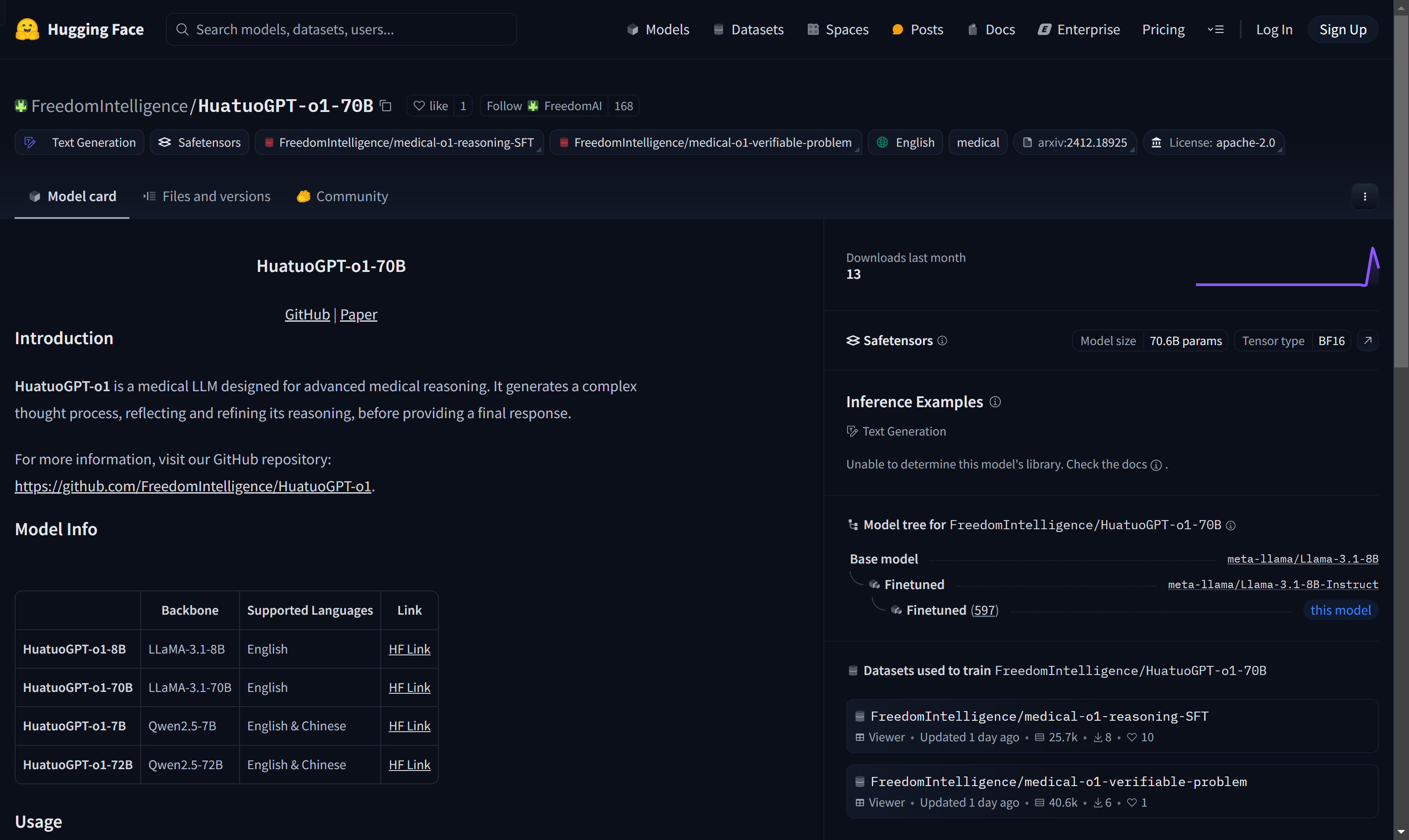Open Docs in top navigation
The width and height of the screenshot is (1409, 840).
click(x=991, y=29)
